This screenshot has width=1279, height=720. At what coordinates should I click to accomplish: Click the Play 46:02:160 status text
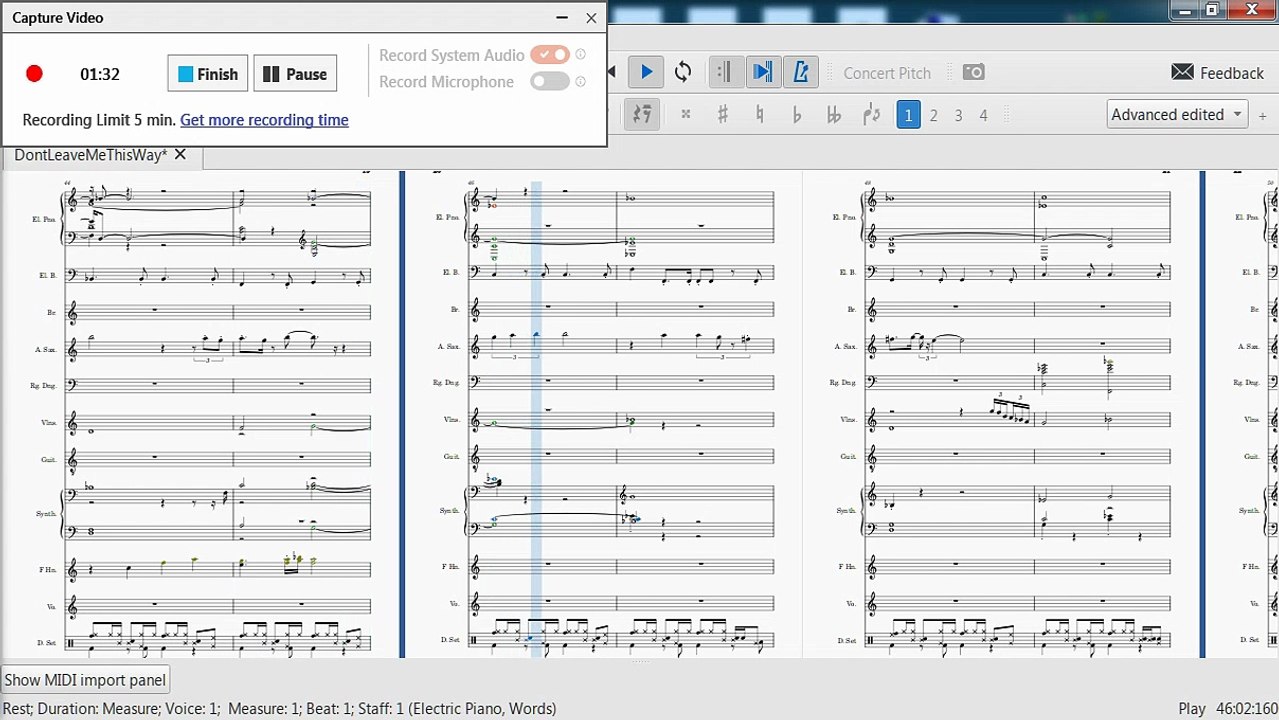1227,708
